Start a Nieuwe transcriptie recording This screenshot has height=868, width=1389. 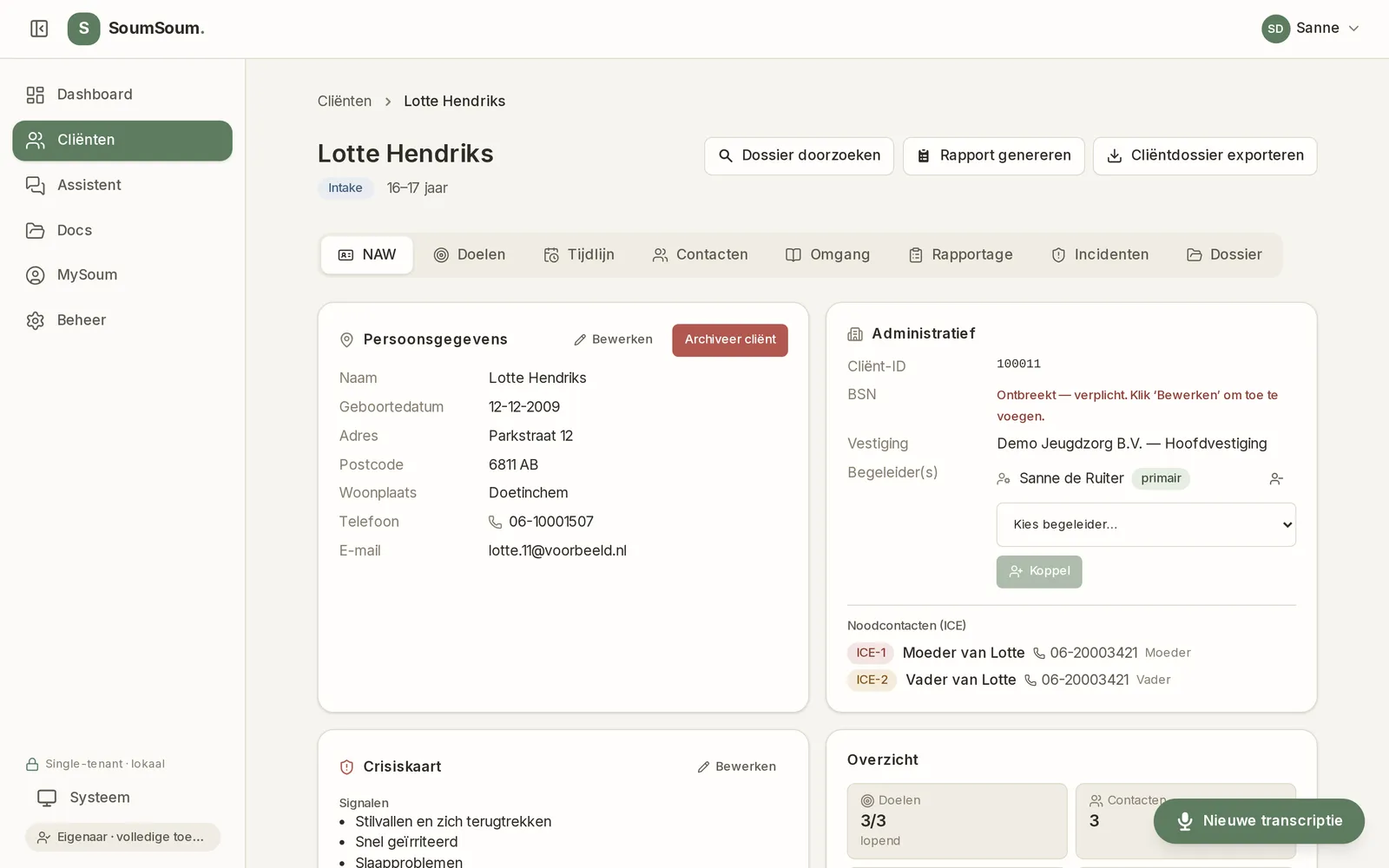coord(1259,821)
